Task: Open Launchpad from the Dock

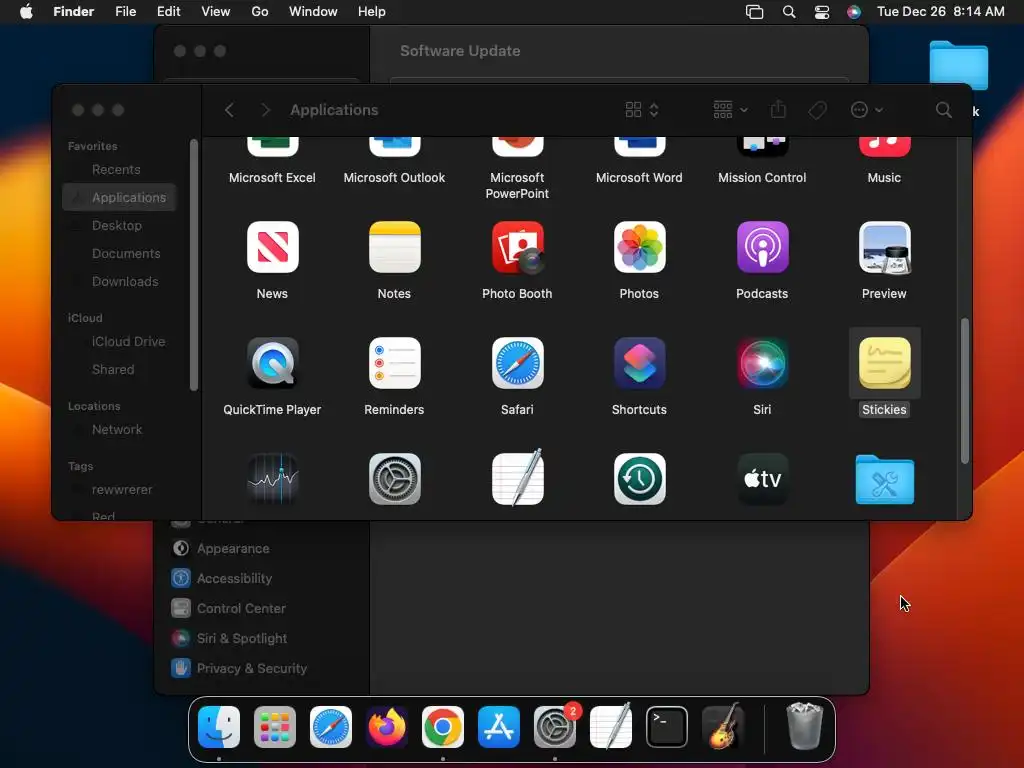Action: tap(274, 727)
